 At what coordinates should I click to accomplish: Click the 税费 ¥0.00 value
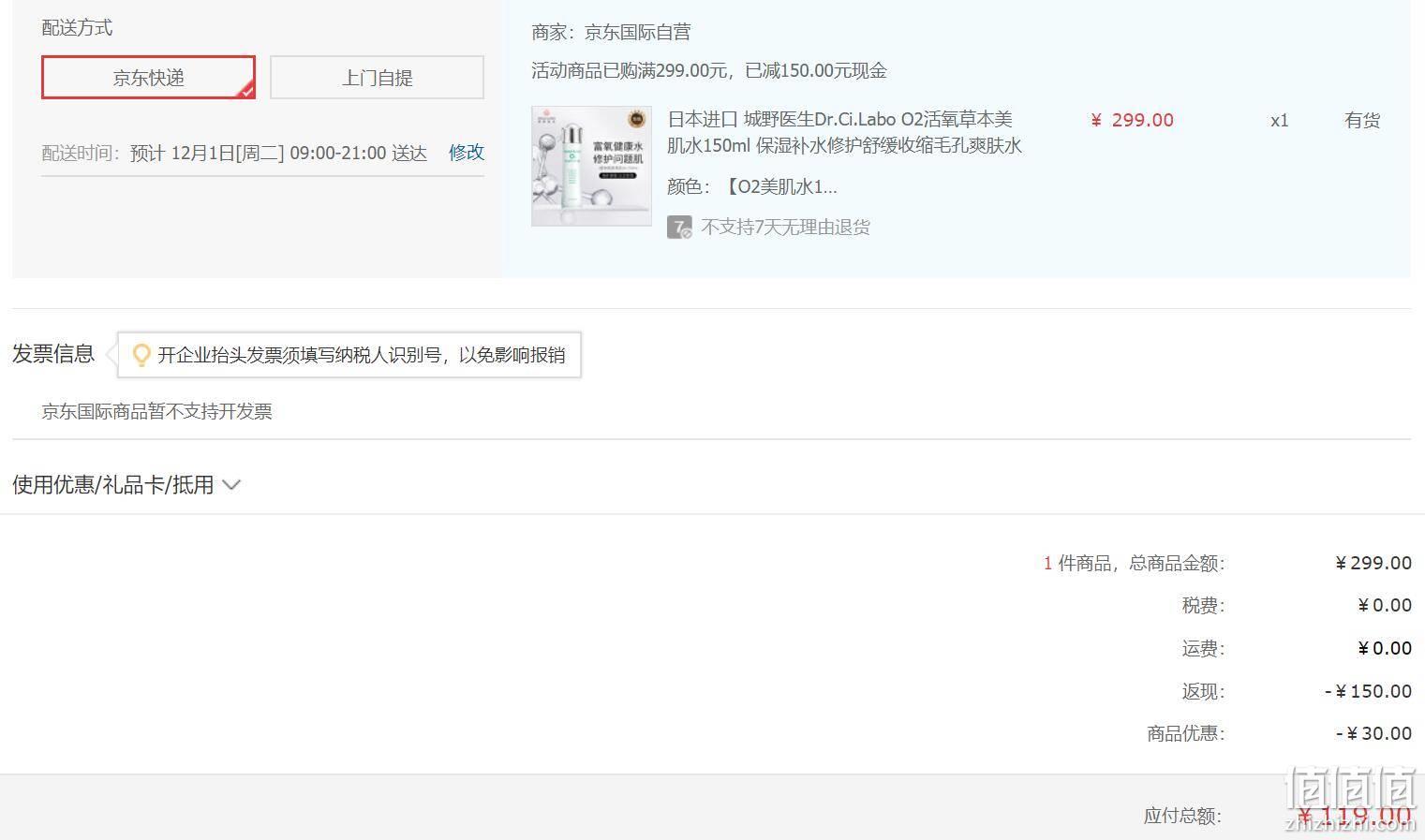click(x=1385, y=606)
